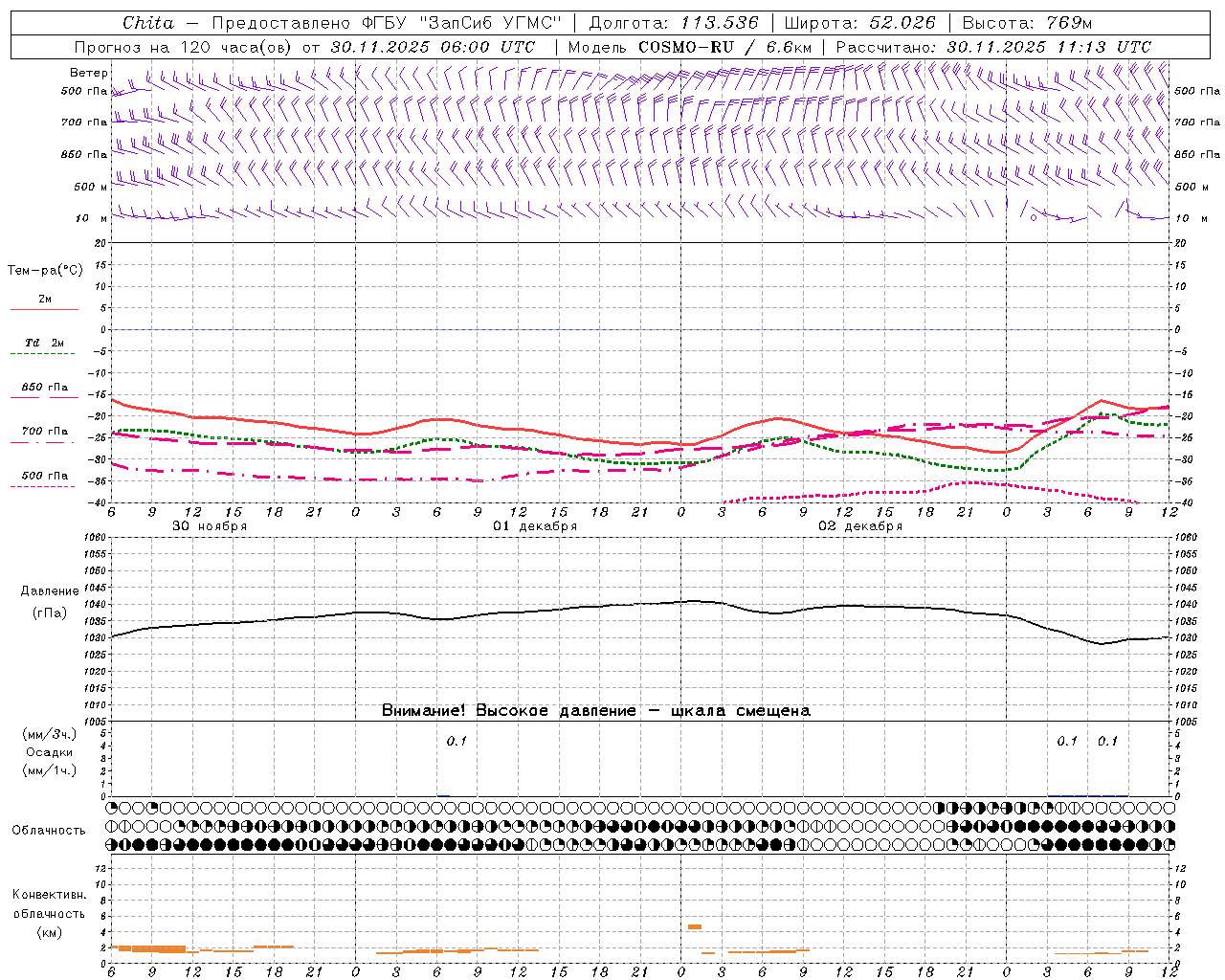The image size is (1225, 980).
Task: Click the Внимание! Высокое давление warning text
Action: tap(595, 711)
